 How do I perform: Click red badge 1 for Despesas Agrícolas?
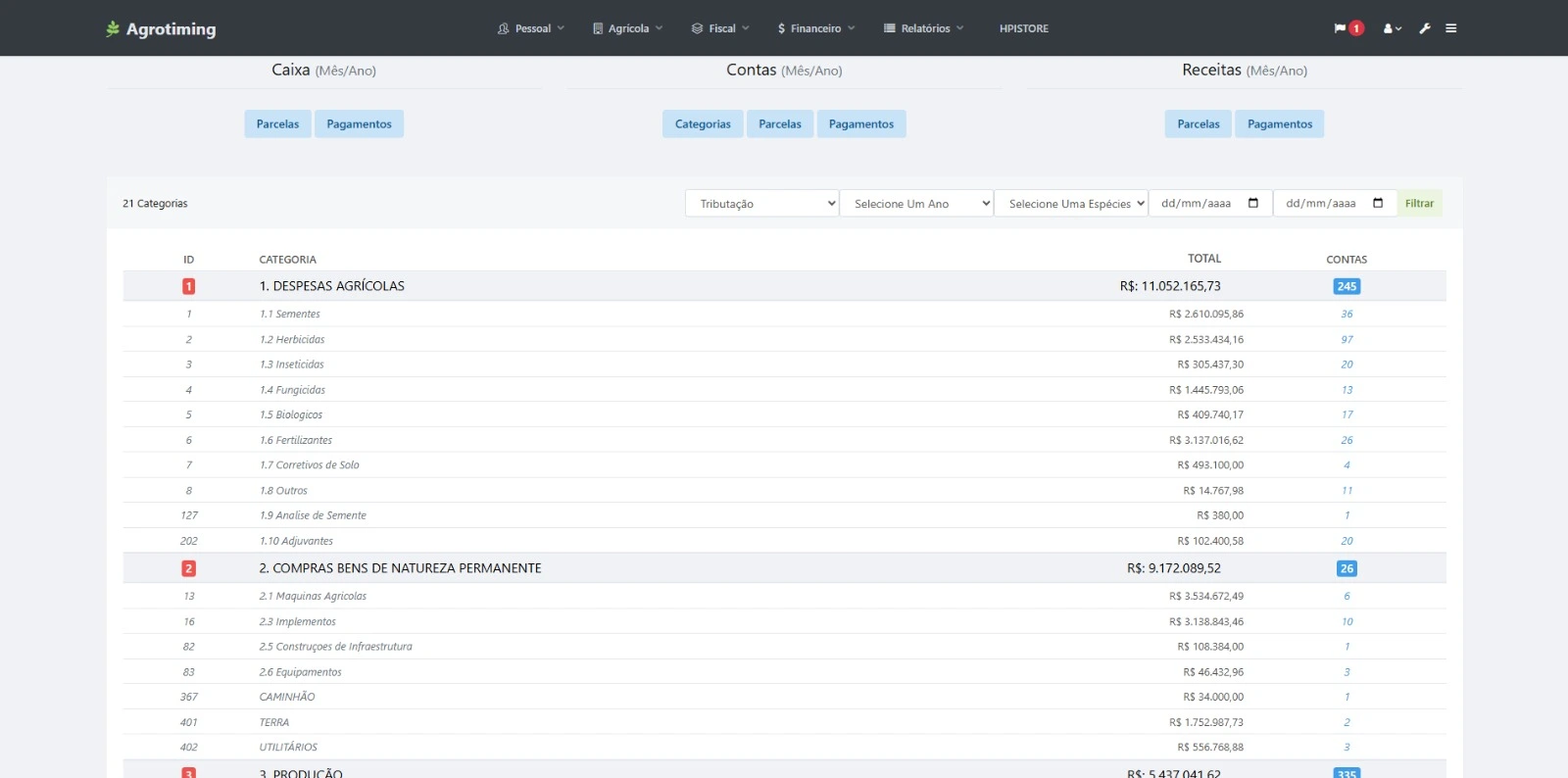tap(189, 286)
